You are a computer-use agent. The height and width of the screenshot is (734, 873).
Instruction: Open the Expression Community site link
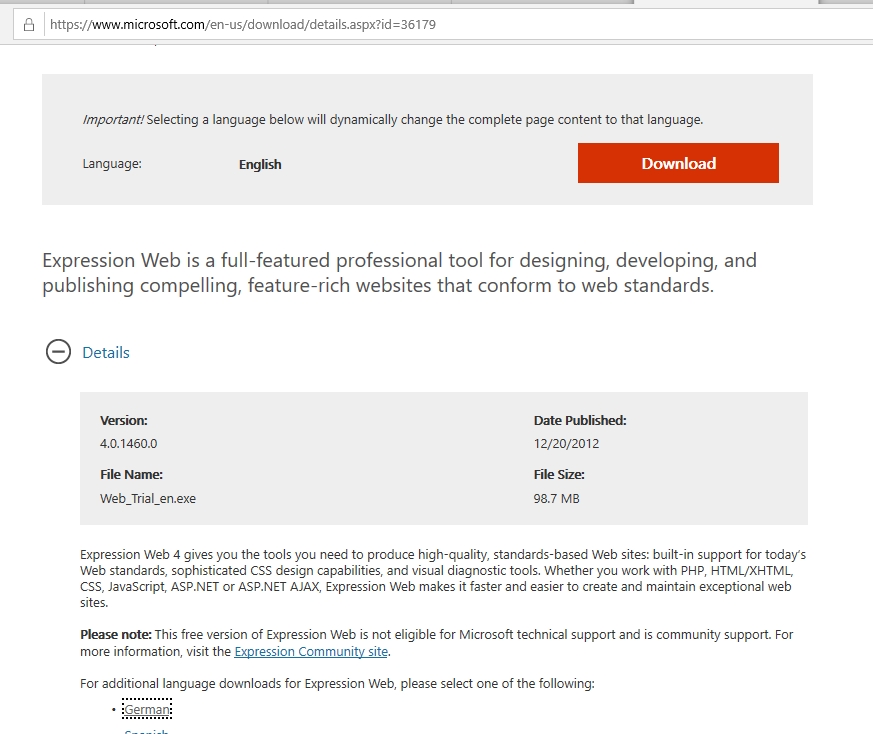(x=311, y=652)
